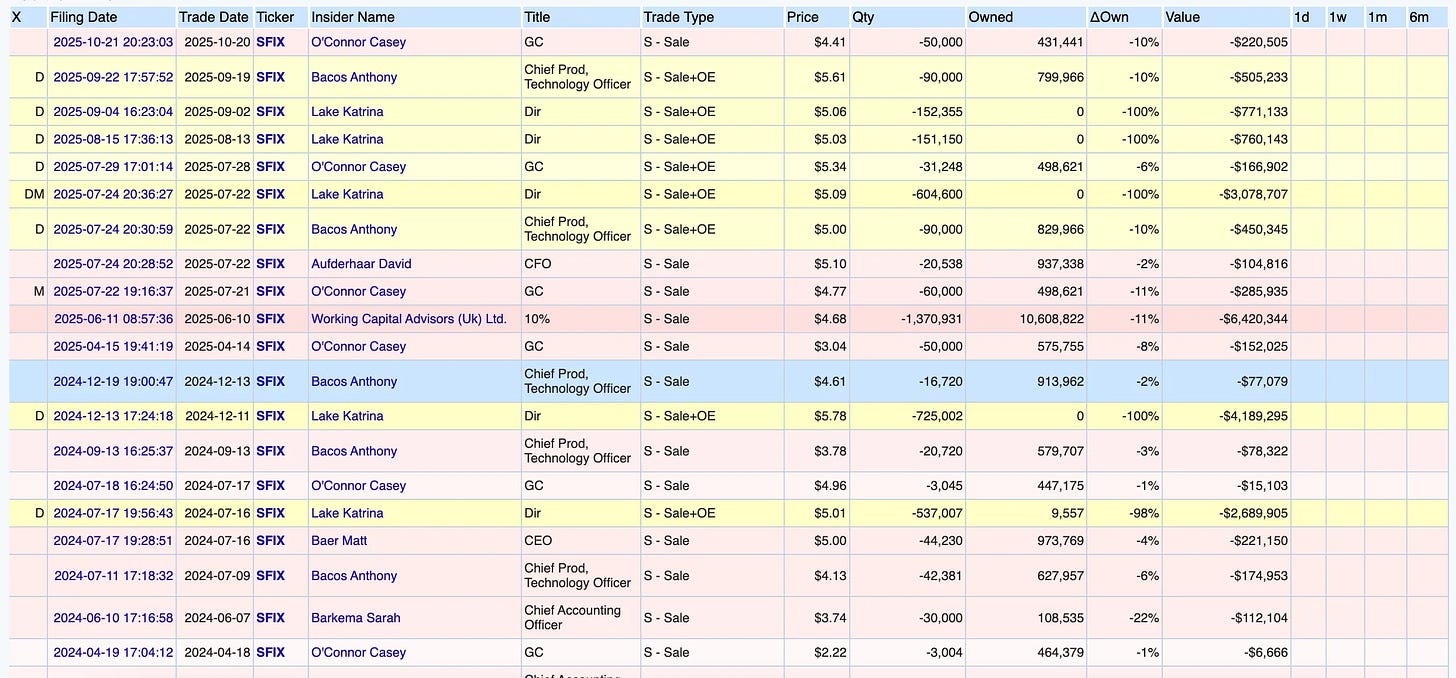Click the SFIX ticker in the first row
This screenshot has height=678, width=1456.
coord(270,42)
